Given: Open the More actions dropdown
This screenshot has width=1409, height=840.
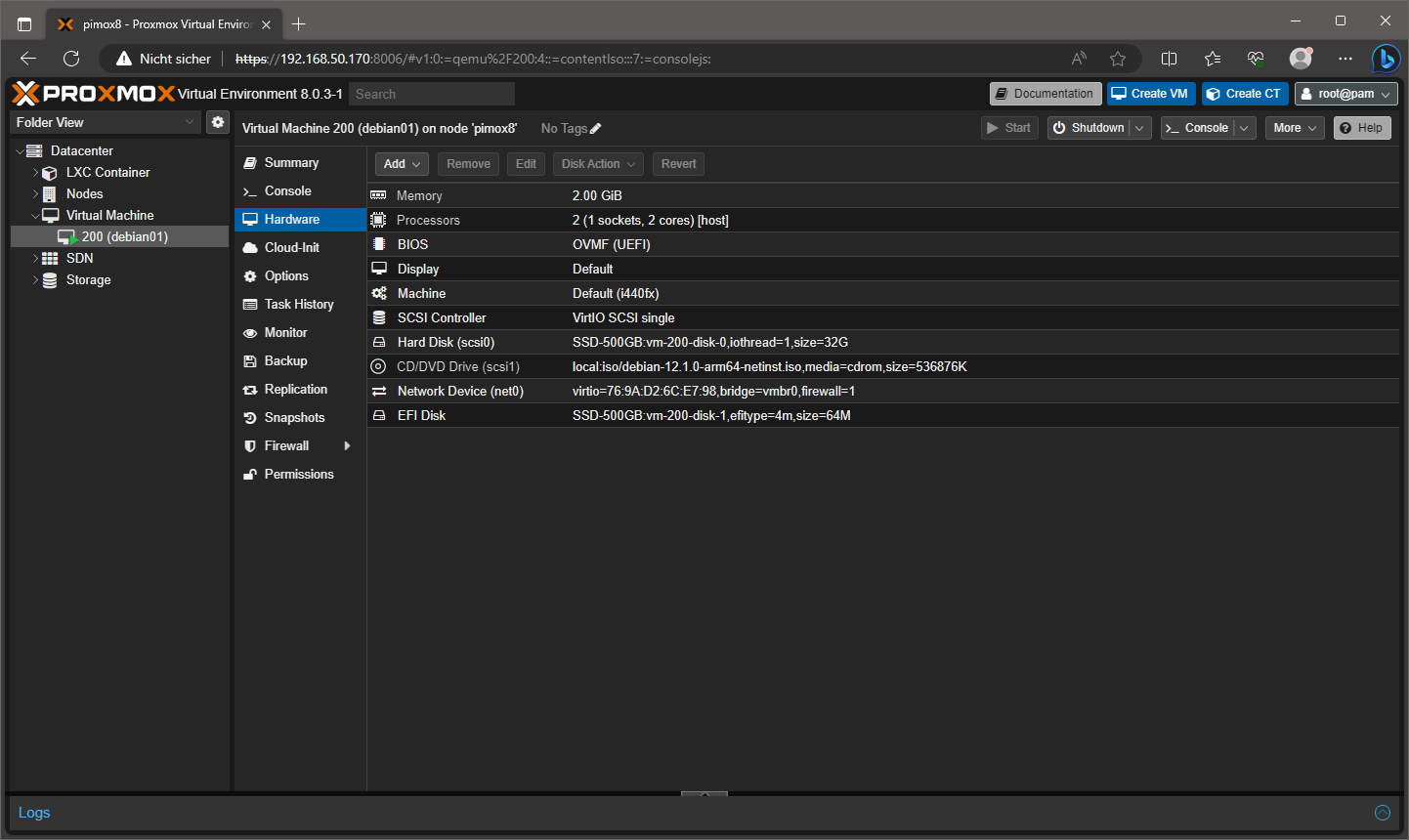Looking at the screenshot, I should 1295,128.
